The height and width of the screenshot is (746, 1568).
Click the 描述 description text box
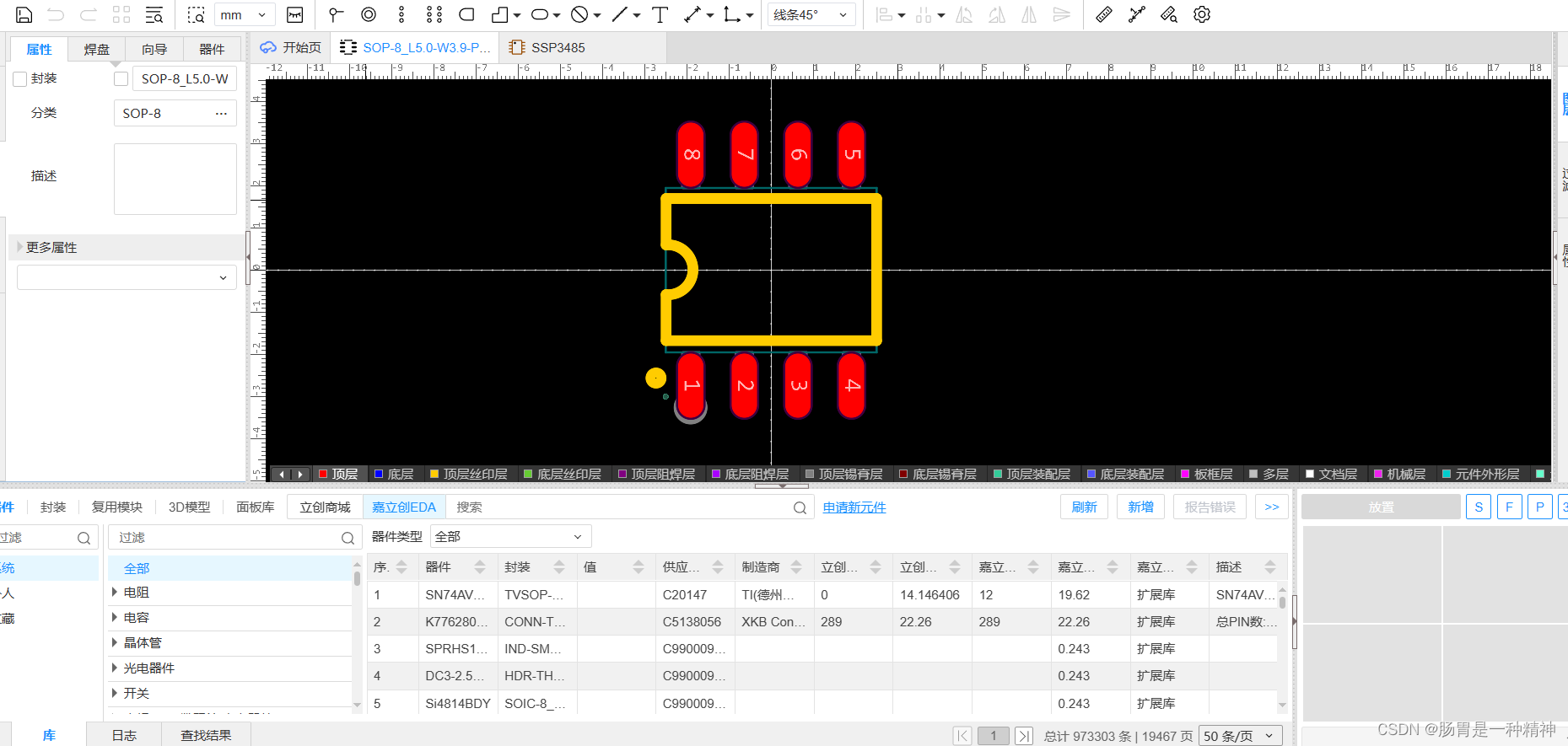coord(175,179)
